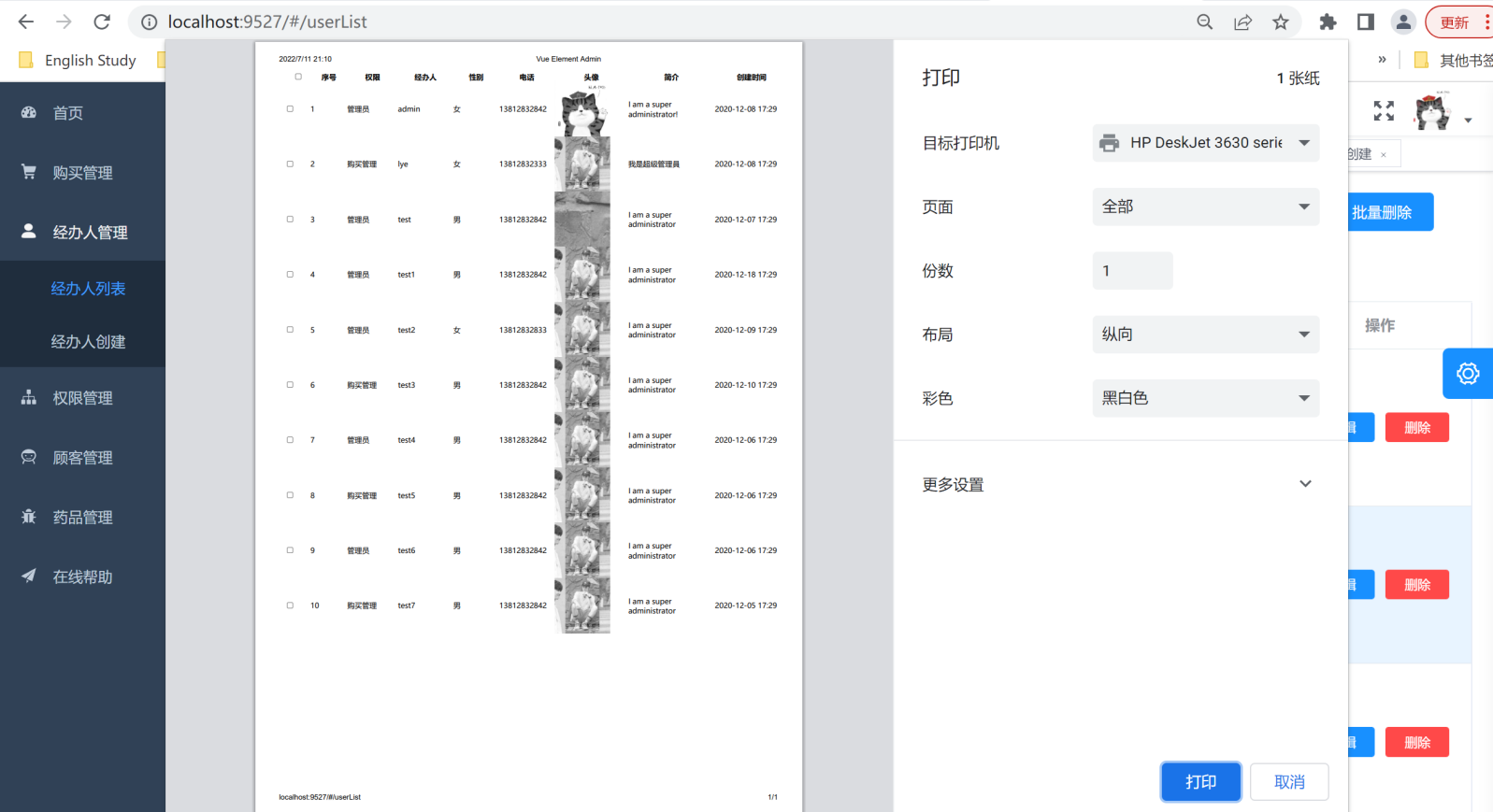This screenshot has width=1493, height=812.
Task: Open blue settings gear panel
Action: click(x=1468, y=374)
